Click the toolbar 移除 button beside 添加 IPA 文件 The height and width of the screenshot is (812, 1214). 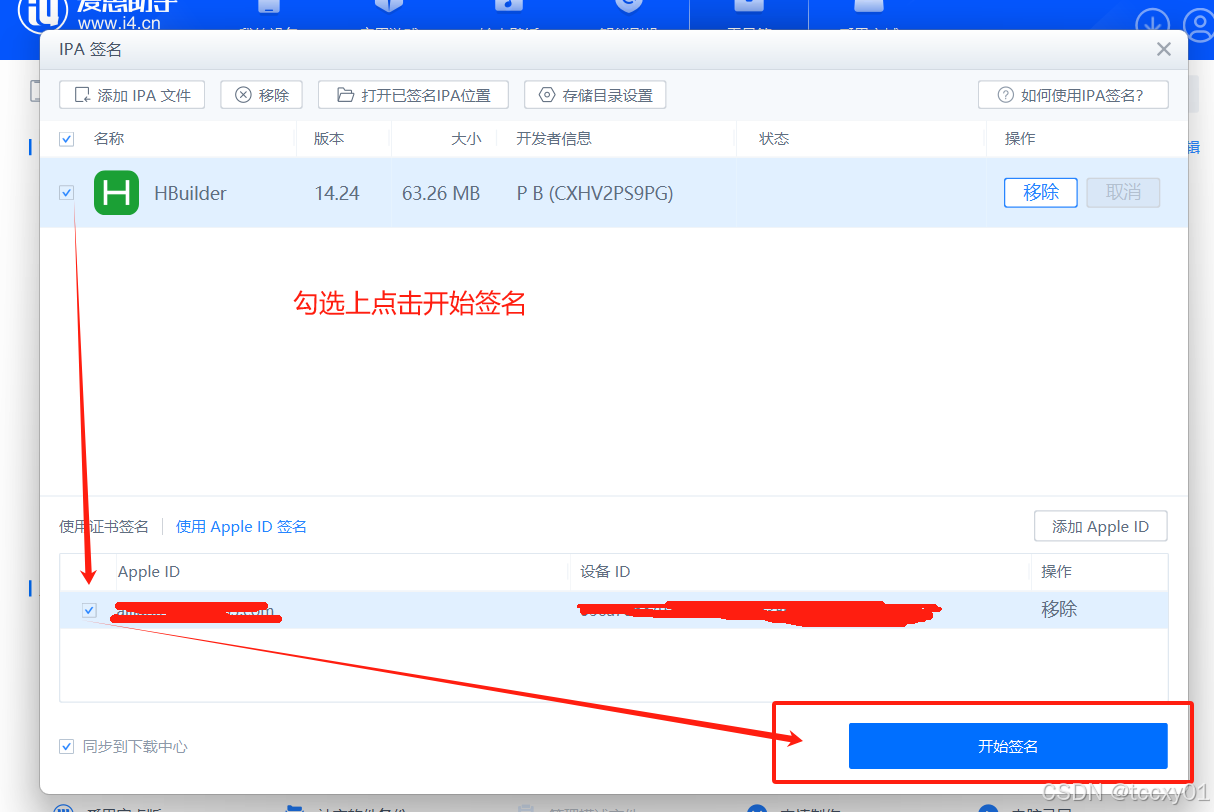pos(261,95)
